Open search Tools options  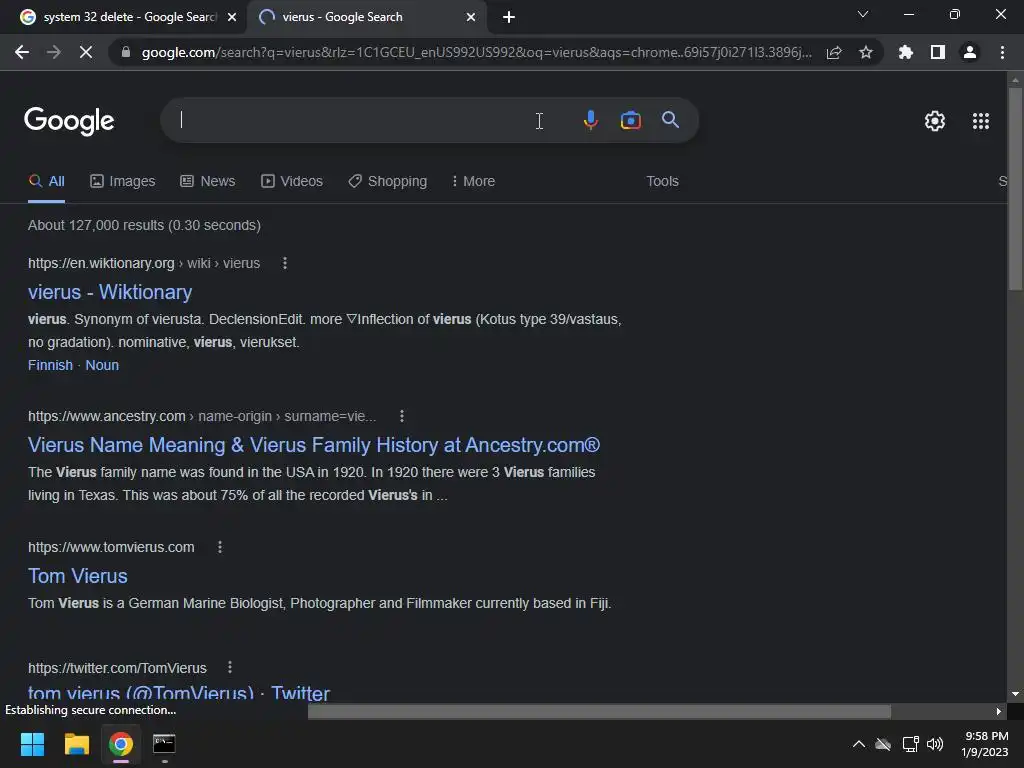pyautogui.click(x=662, y=182)
